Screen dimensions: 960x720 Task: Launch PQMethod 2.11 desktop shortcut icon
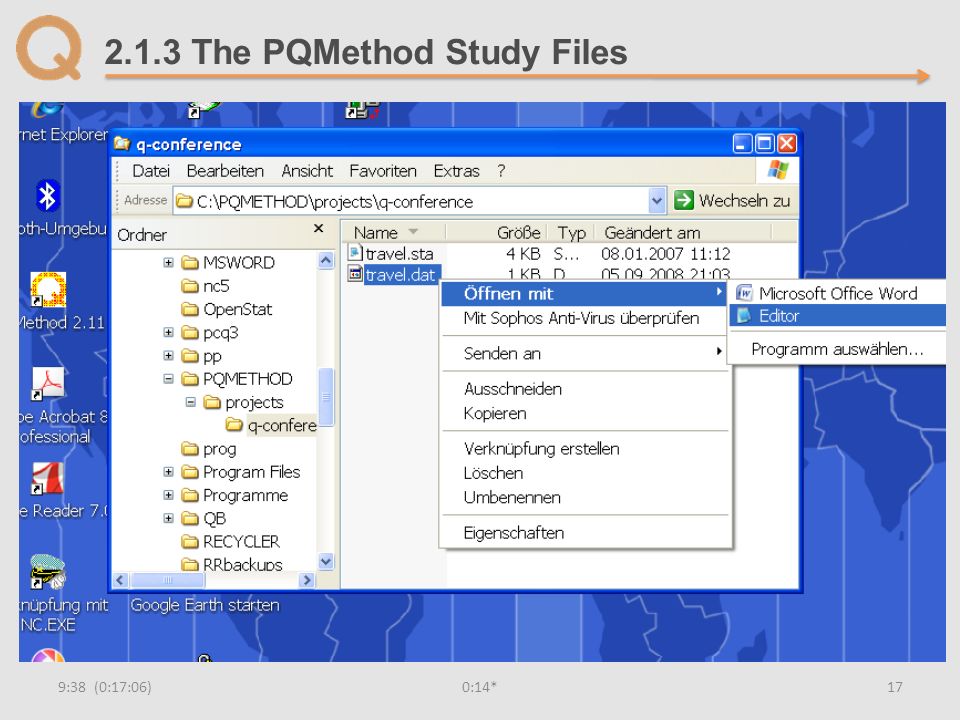pos(48,290)
